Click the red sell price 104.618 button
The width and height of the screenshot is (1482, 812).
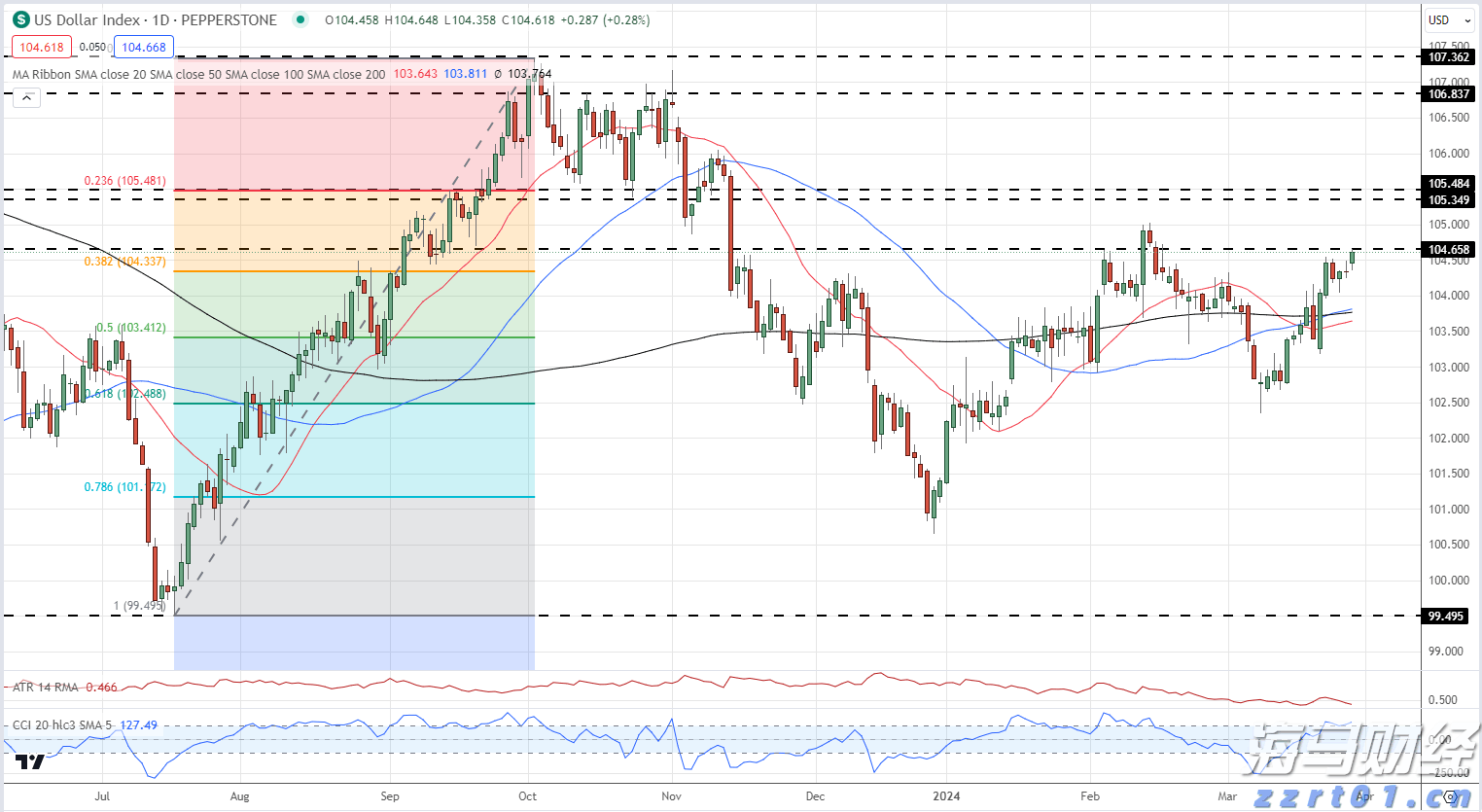[x=42, y=47]
